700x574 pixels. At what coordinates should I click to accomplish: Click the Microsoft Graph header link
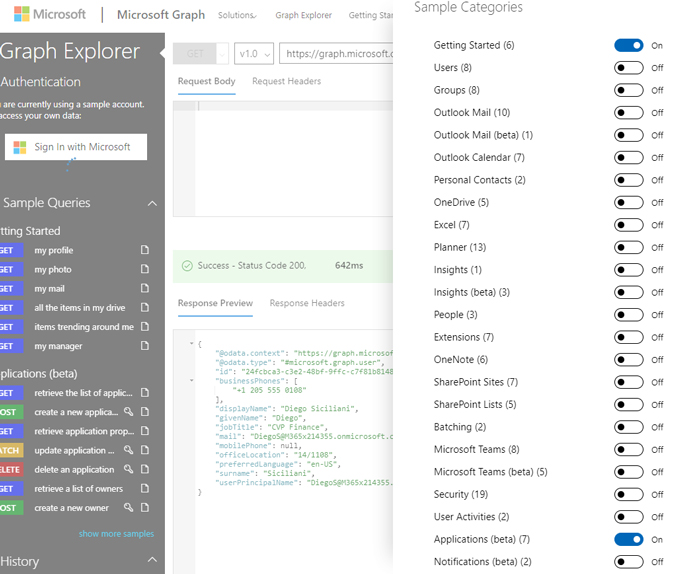(x=161, y=15)
